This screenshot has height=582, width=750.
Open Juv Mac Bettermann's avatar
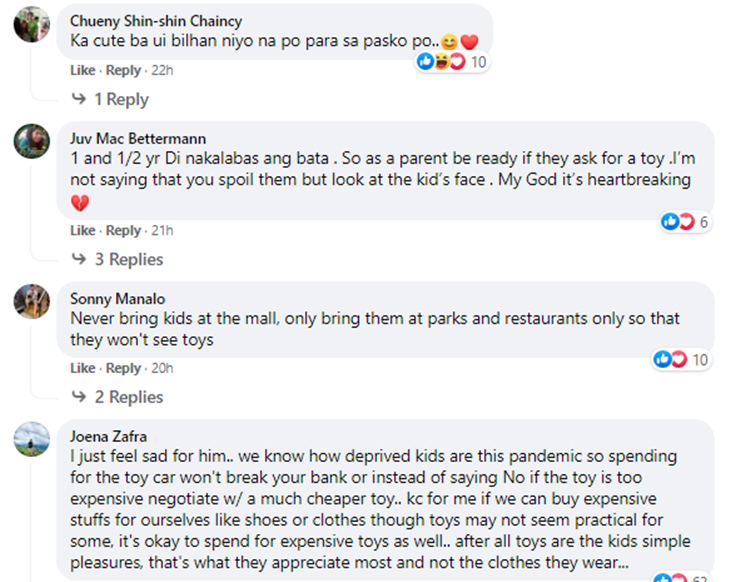pos(32,141)
